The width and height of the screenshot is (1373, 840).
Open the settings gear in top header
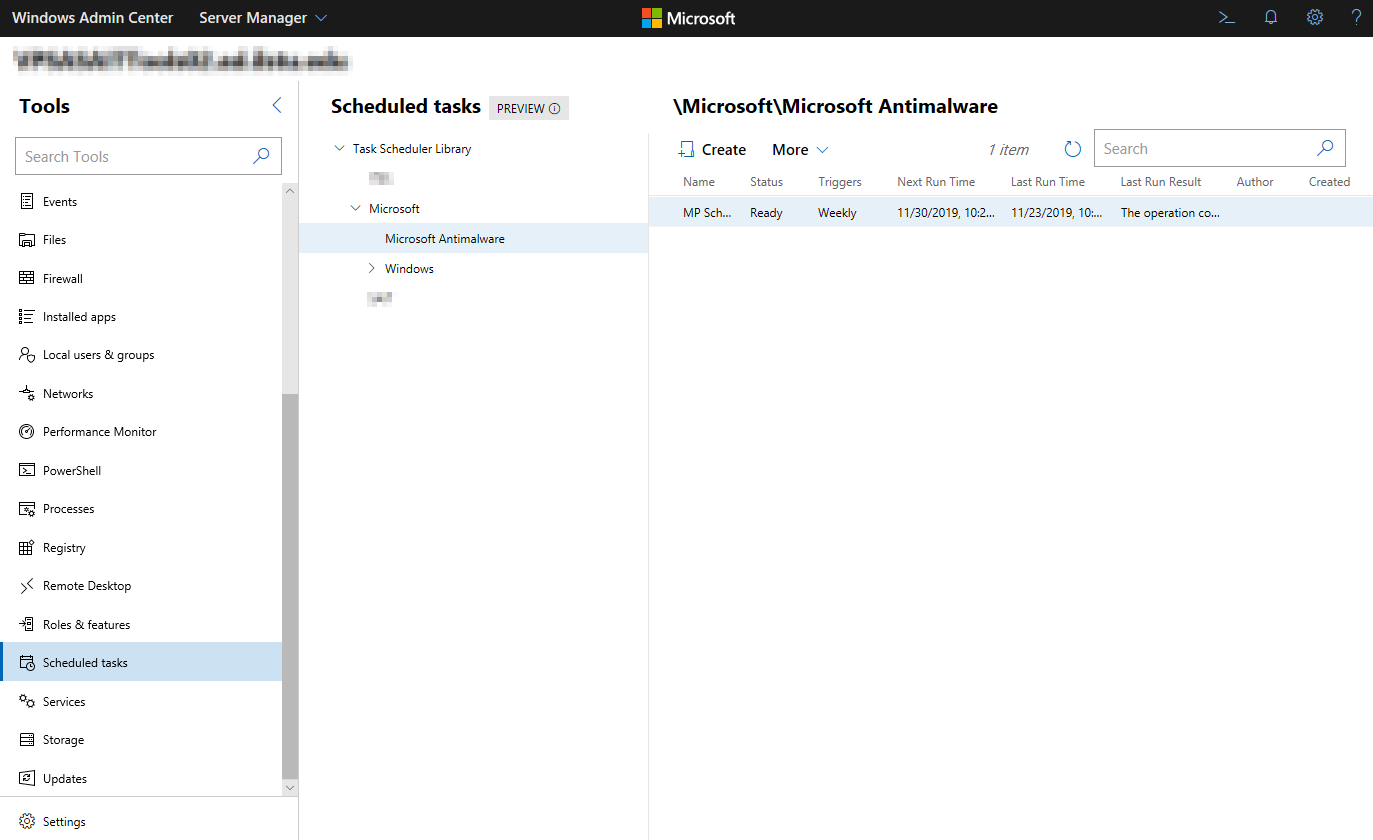click(x=1315, y=17)
